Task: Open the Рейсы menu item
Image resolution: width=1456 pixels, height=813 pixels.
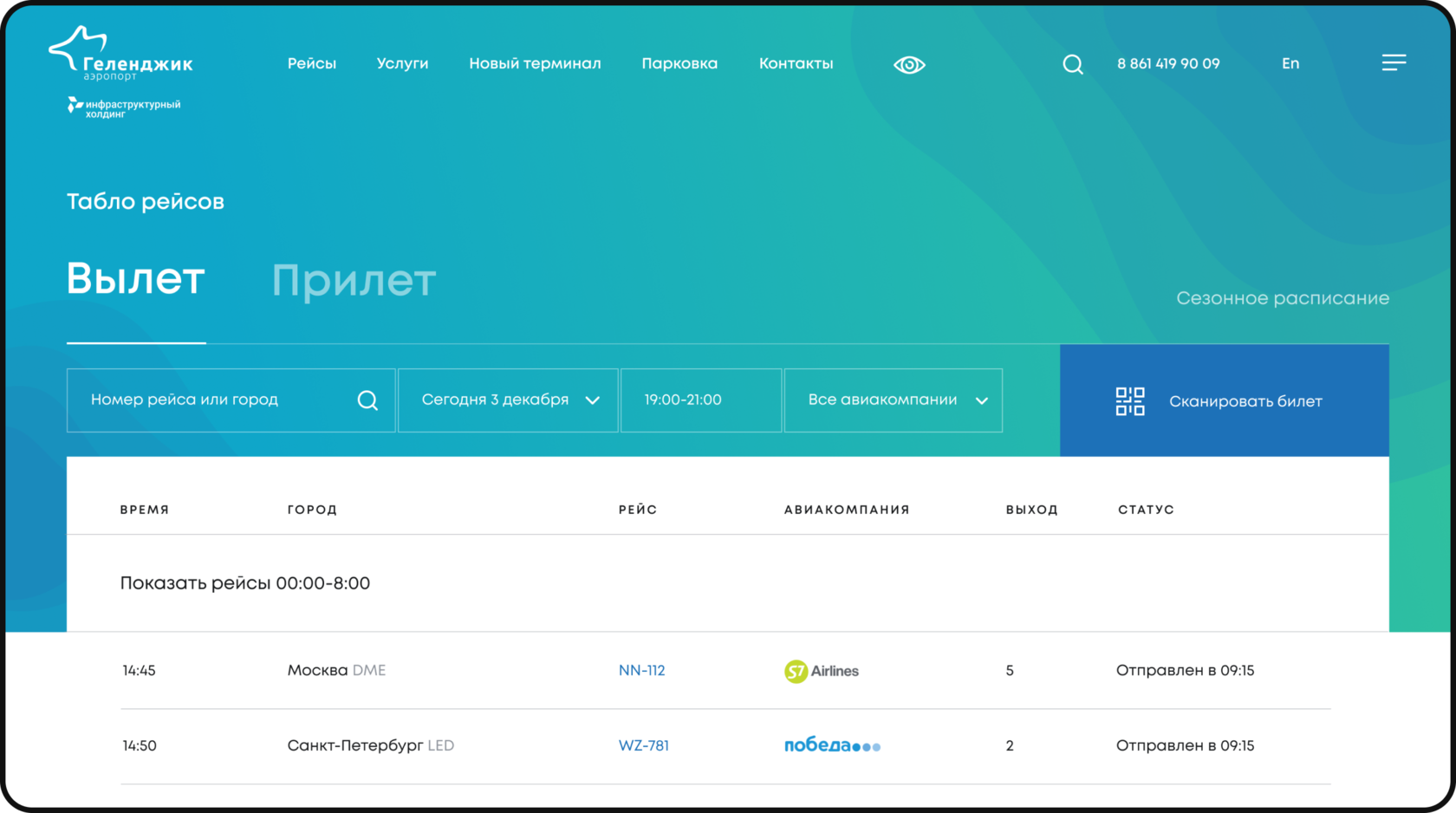Action: click(312, 63)
